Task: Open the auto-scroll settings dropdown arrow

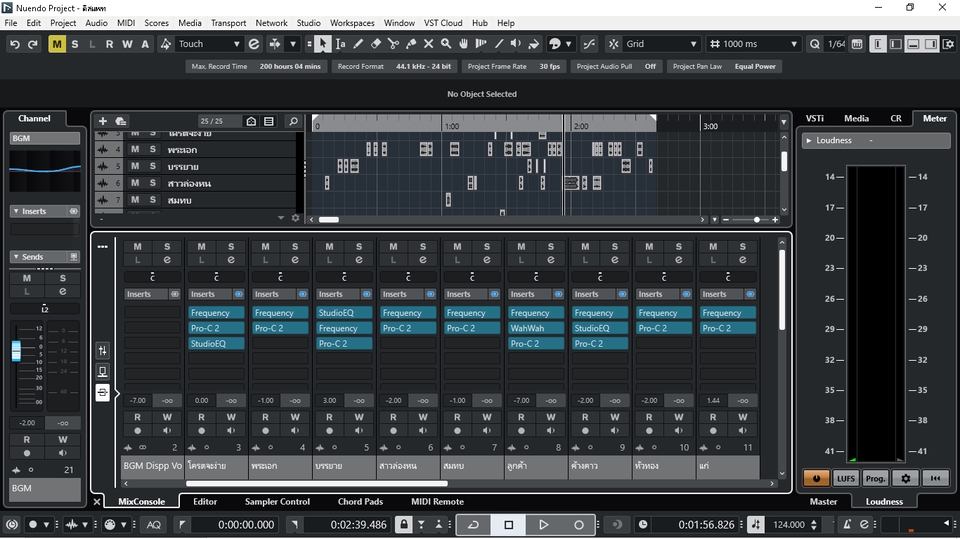Action: 293,44
